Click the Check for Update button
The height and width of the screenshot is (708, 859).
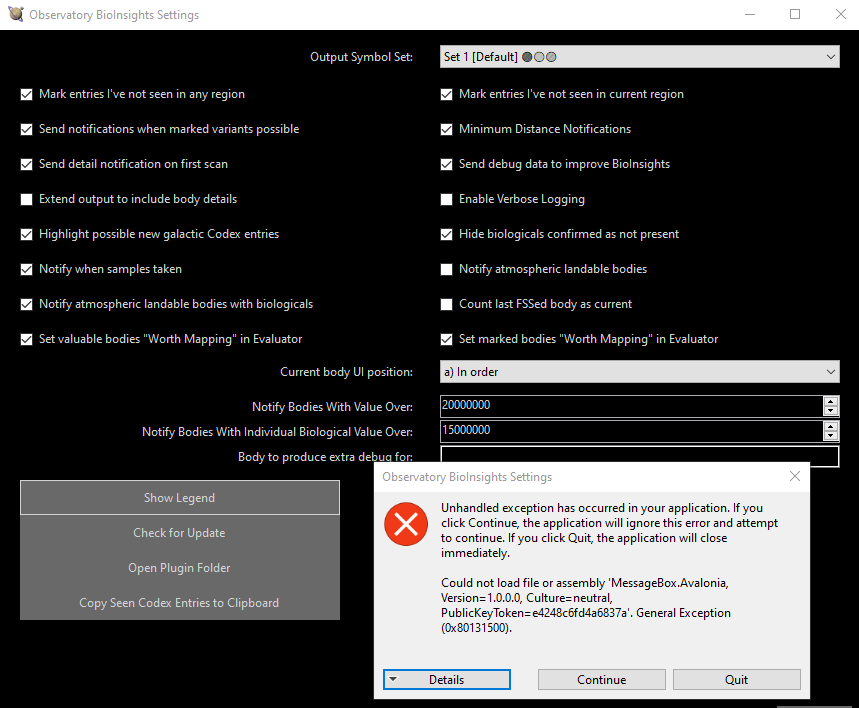180,533
